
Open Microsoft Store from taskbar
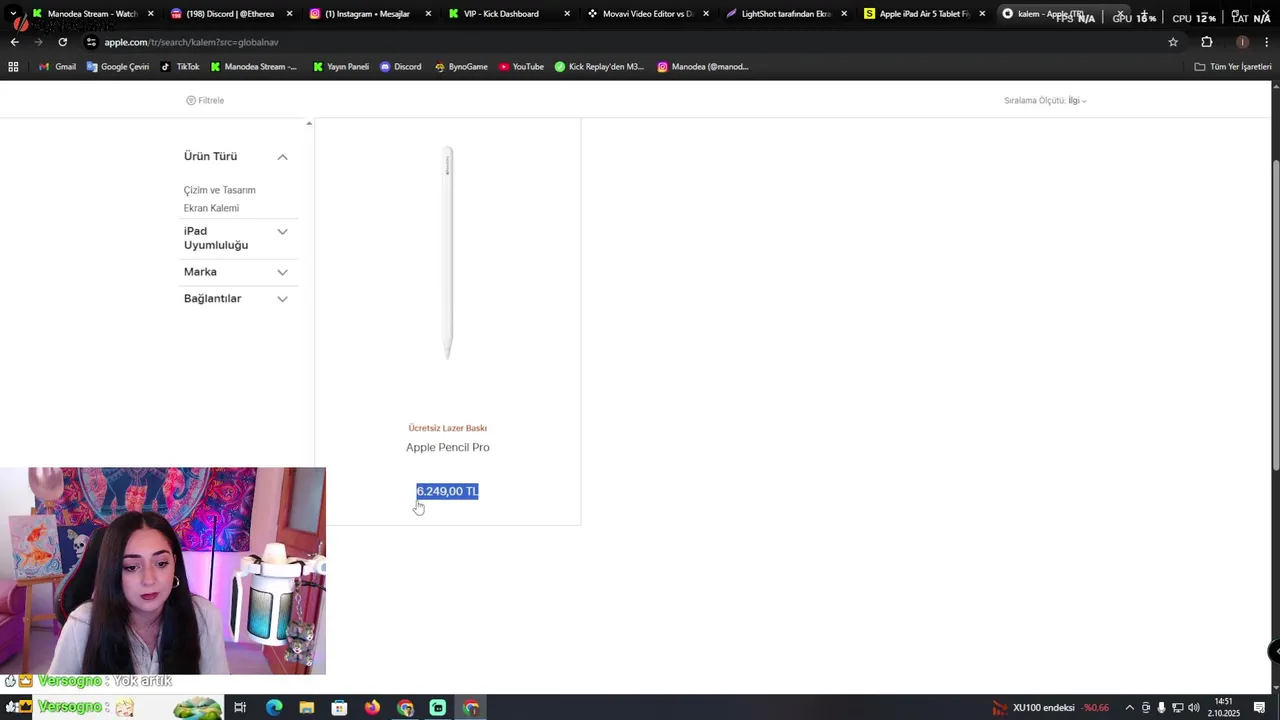[x=339, y=708]
